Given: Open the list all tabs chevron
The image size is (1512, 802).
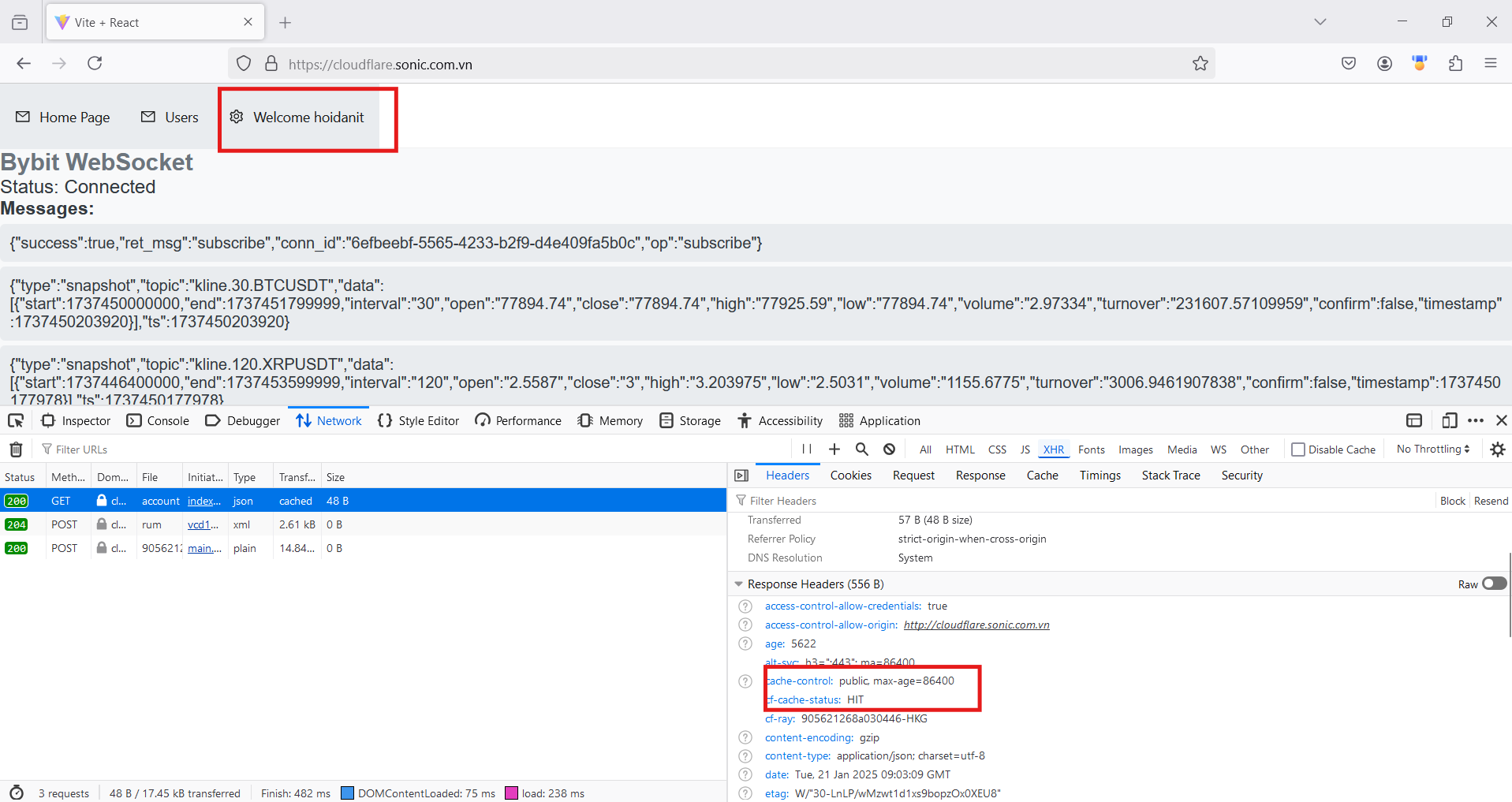Looking at the screenshot, I should tap(1320, 22).
